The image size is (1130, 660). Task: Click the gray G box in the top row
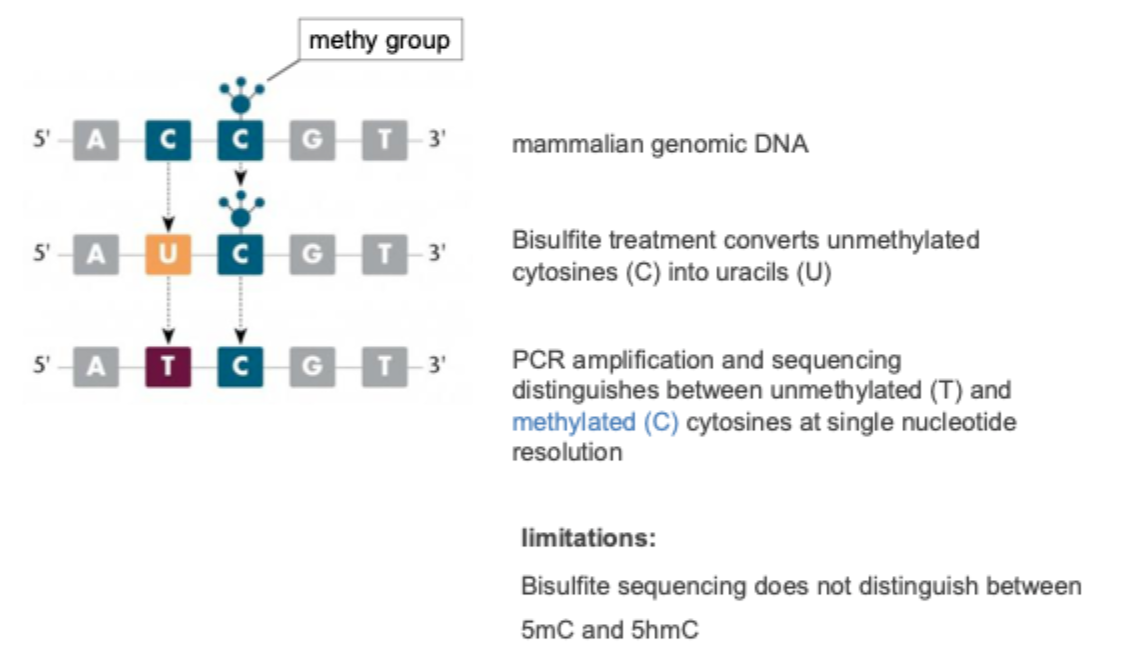point(313,141)
